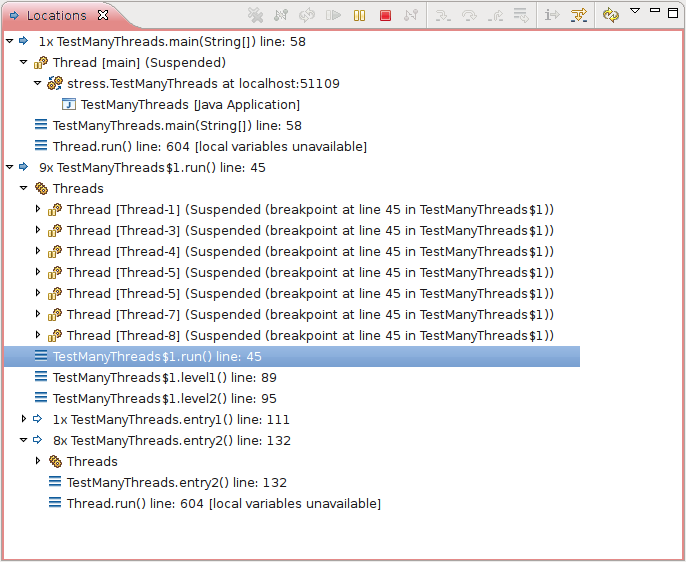This screenshot has width=686, height=562.
Task: Select 'Thread [main] (Suspended)' row
Action: click(139, 63)
